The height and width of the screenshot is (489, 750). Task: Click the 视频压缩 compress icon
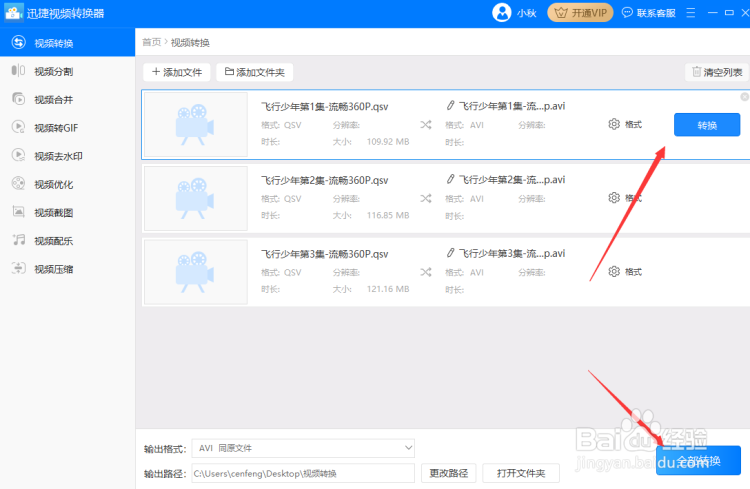click(18, 268)
